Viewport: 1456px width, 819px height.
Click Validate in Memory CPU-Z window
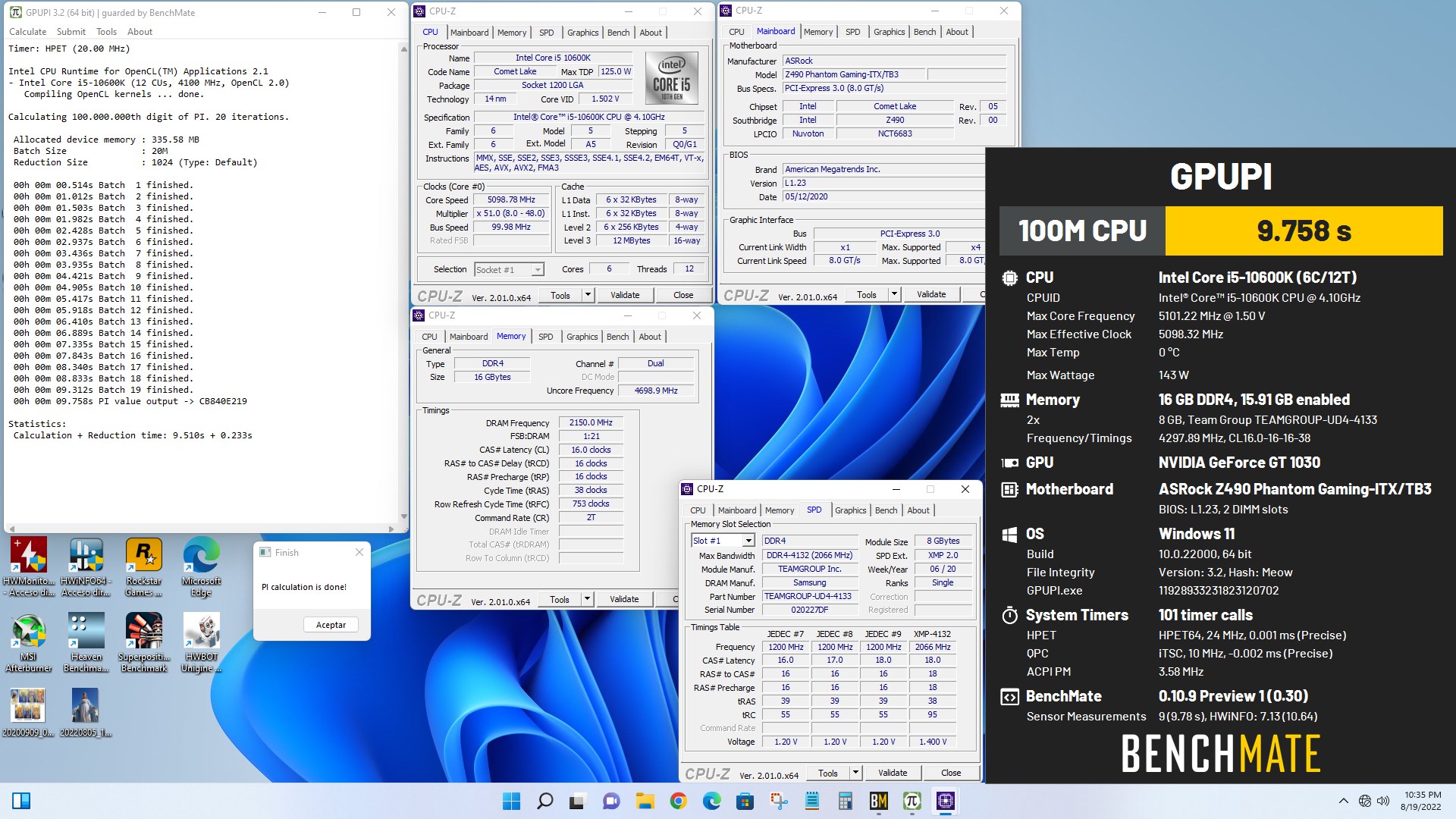pyautogui.click(x=624, y=599)
